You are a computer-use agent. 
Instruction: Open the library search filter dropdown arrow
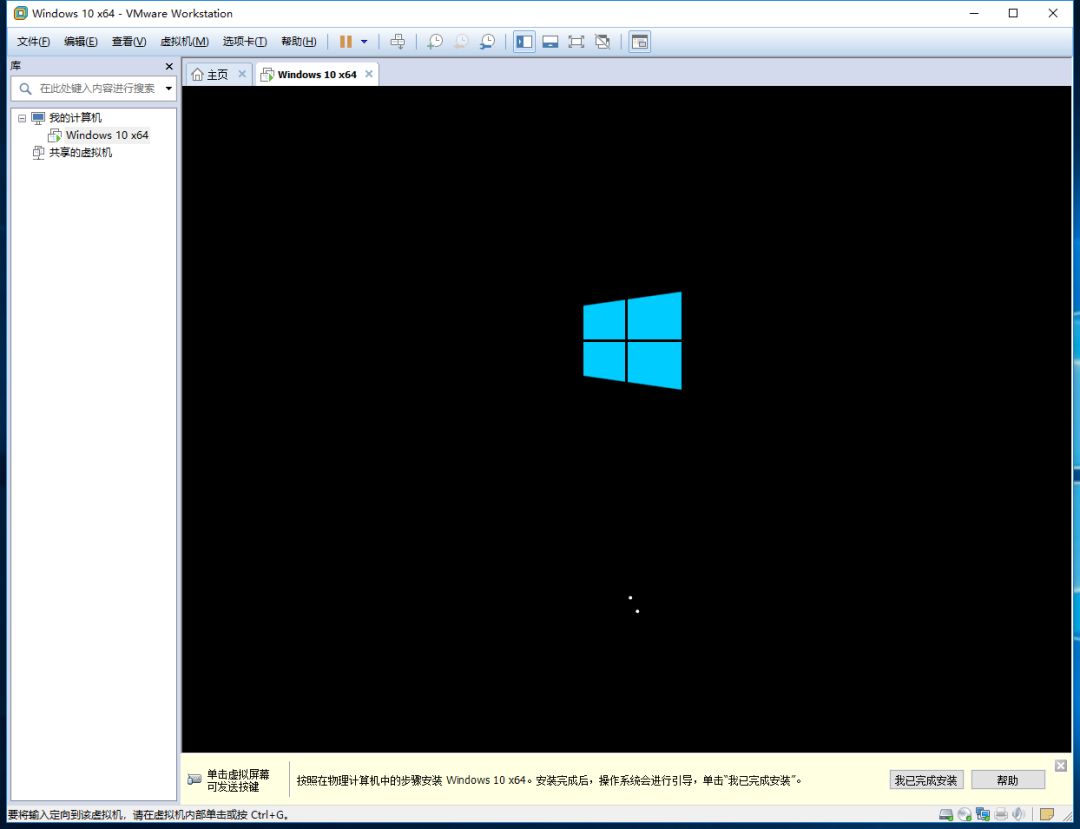pyautogui.click(x=169, y=88)
